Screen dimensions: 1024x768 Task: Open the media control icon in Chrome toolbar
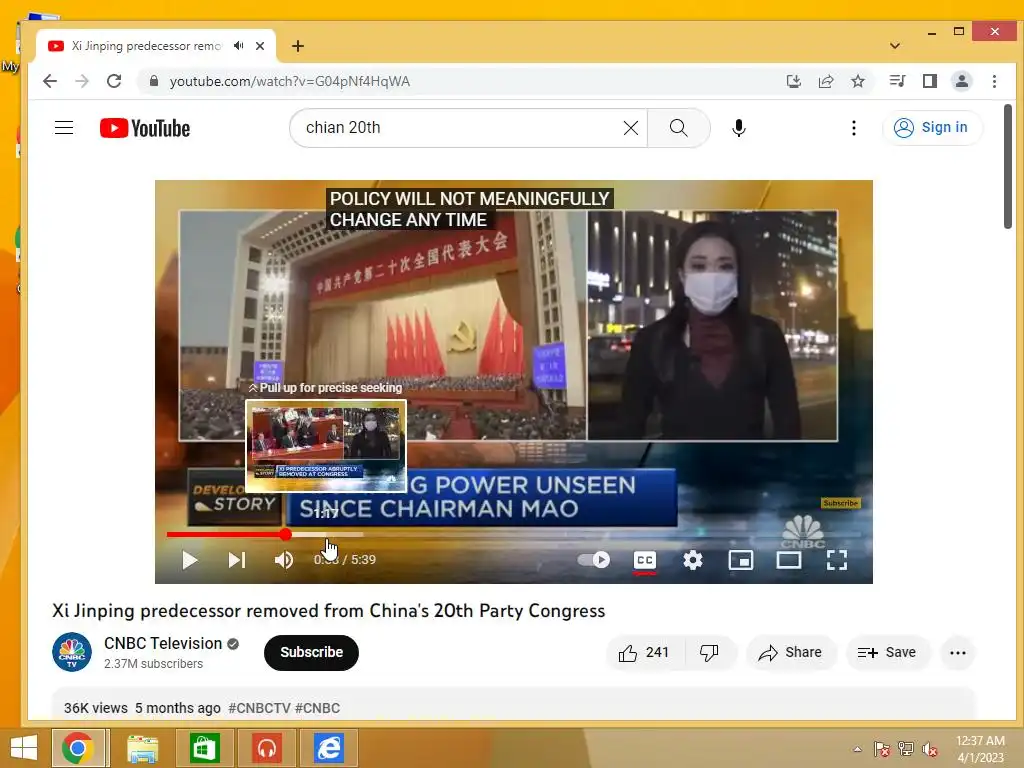point(897,81)
